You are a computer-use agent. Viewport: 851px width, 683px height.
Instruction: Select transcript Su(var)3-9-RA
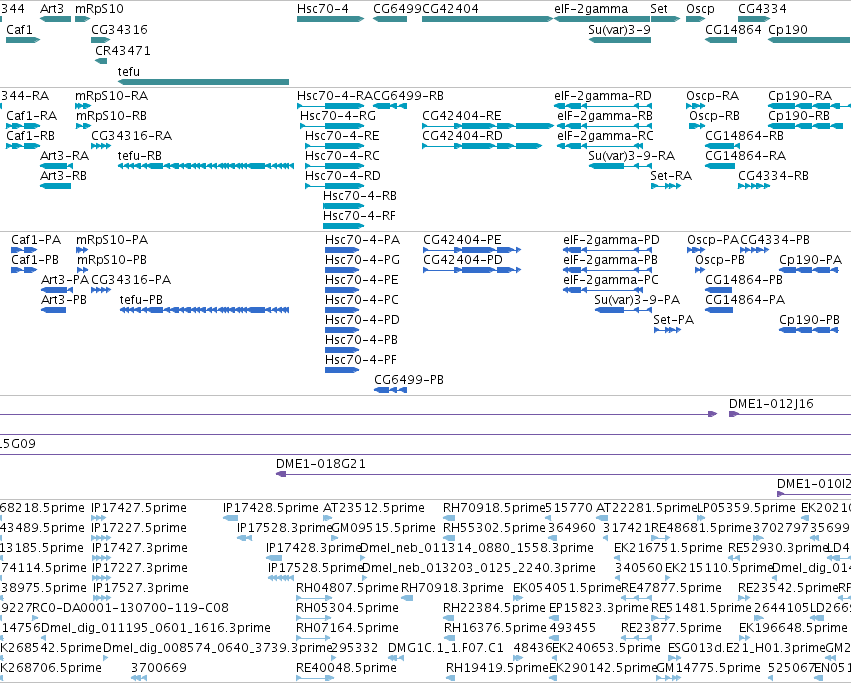[620, 166]
